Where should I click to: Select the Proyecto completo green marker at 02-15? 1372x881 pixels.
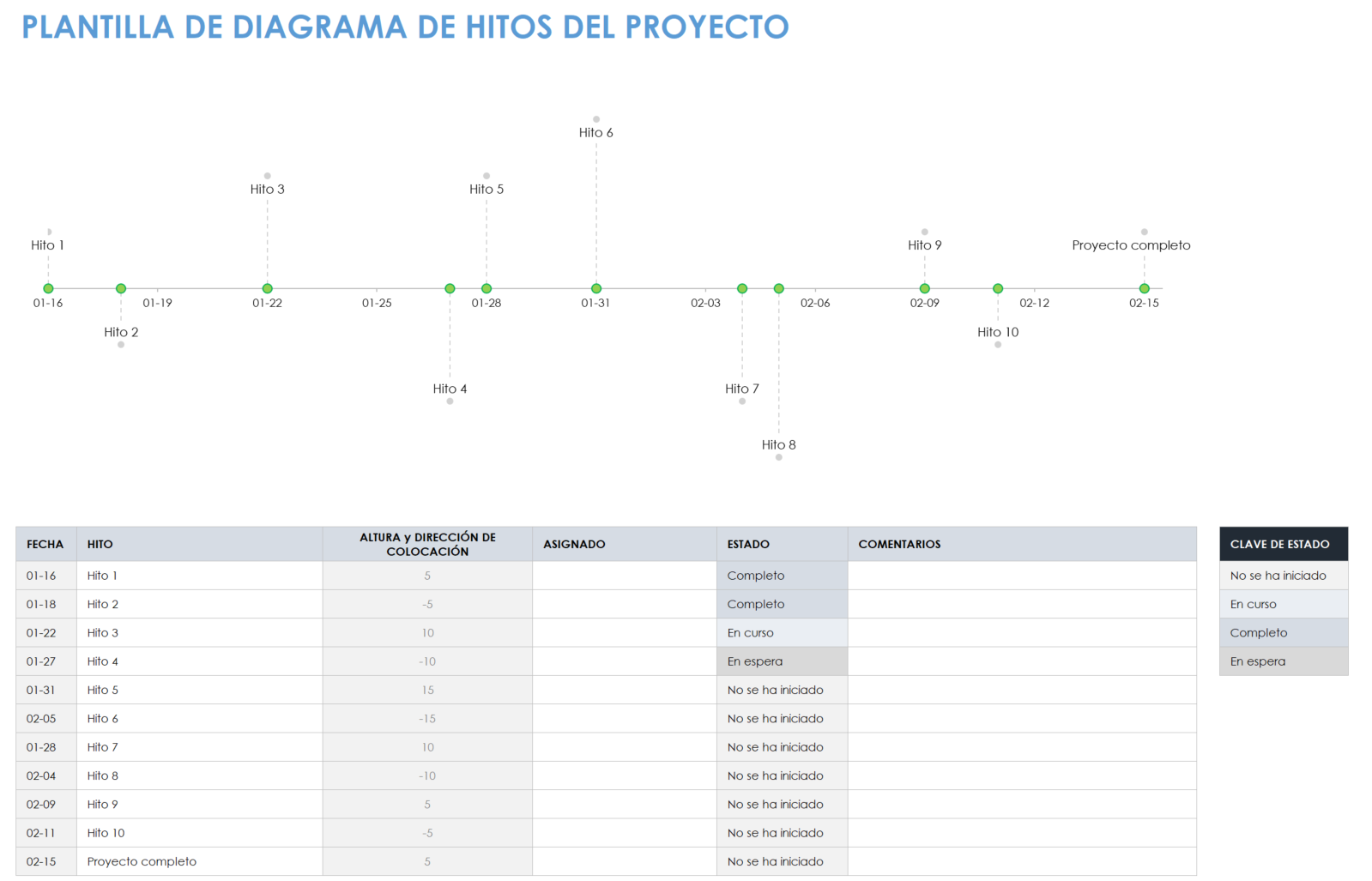1144,288
